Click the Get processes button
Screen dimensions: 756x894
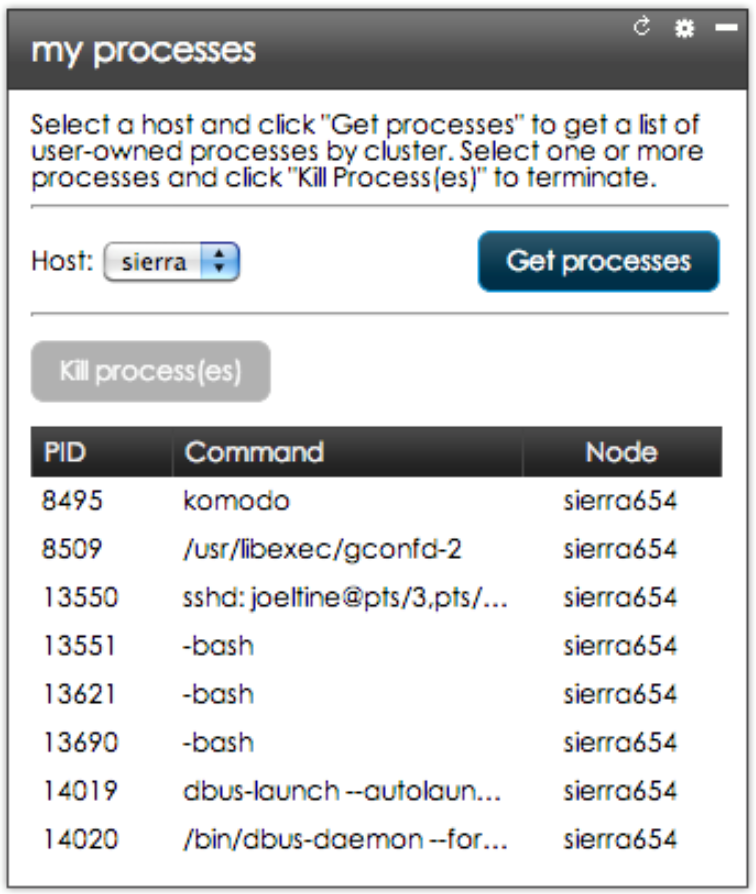[598, 262]
